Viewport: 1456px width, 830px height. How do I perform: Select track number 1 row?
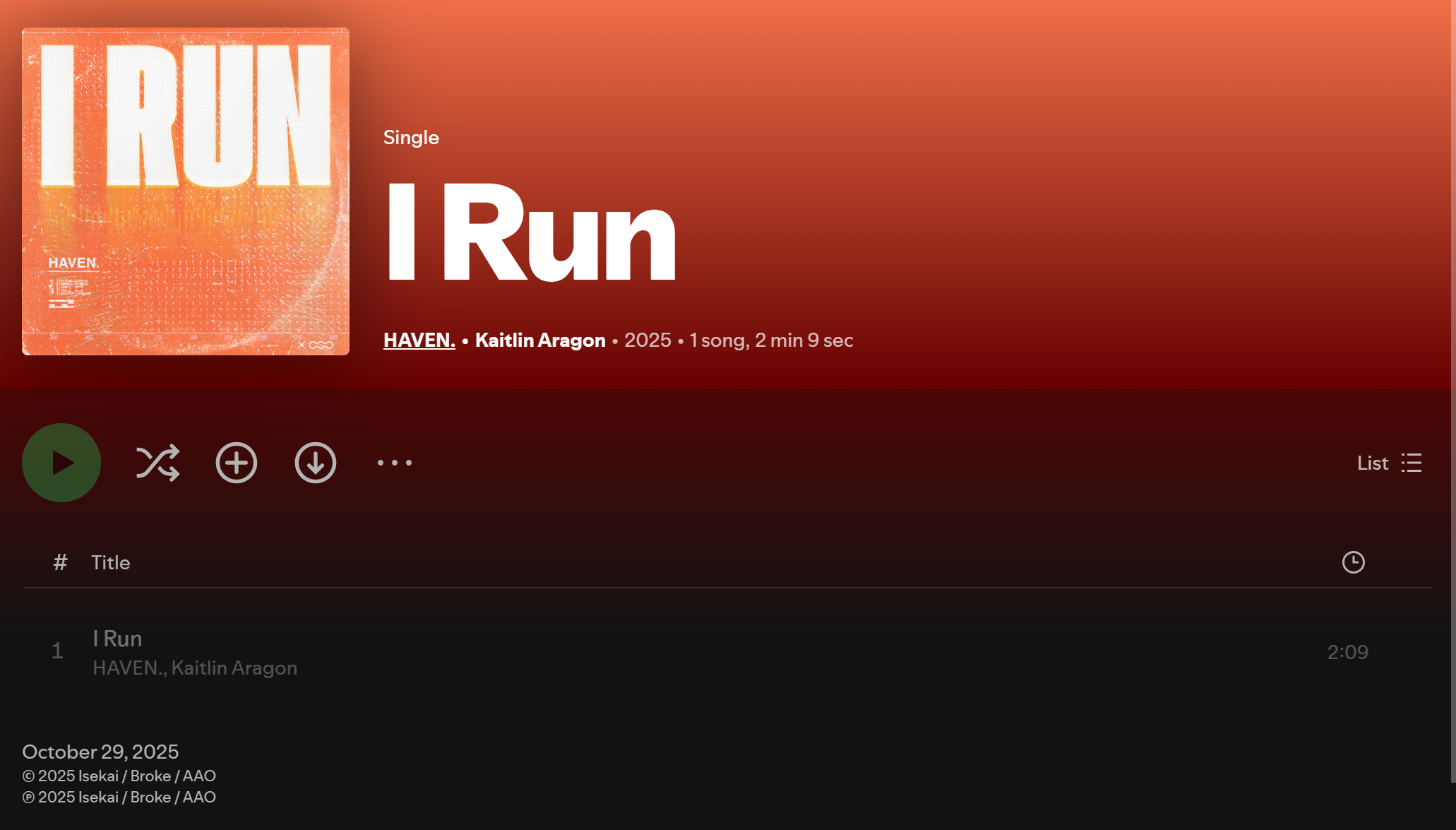point(728,651)
